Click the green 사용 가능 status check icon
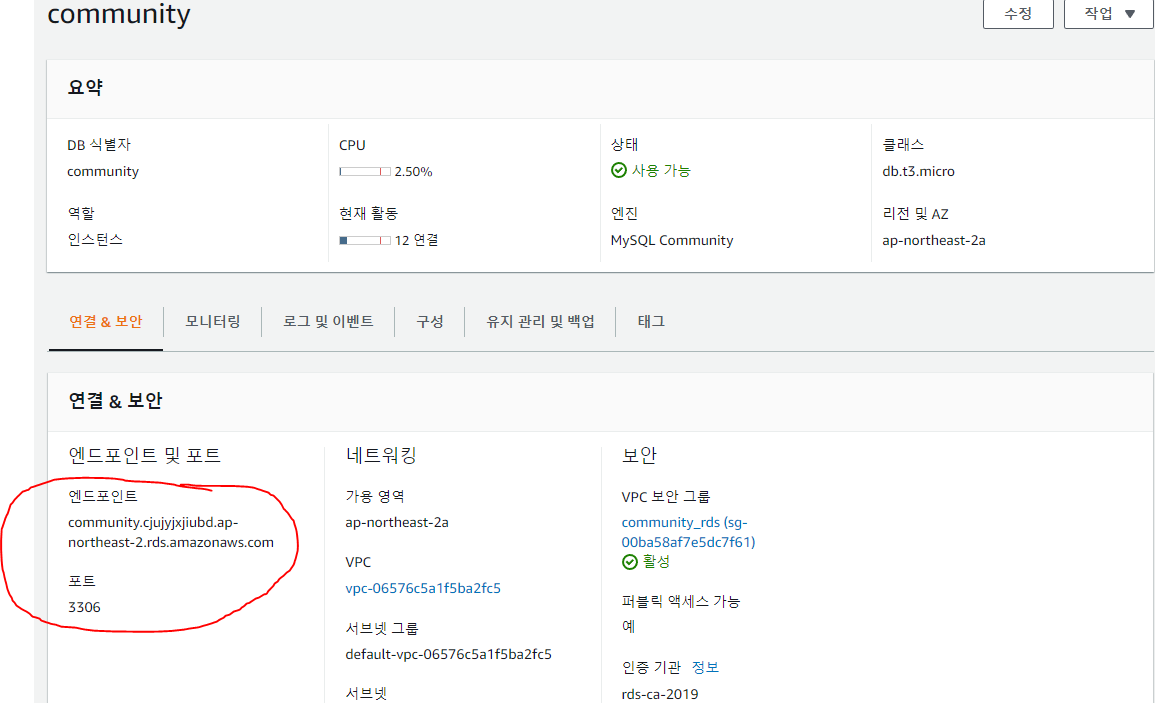This screenshot has height=703, width=1155. tap(619, 170)
